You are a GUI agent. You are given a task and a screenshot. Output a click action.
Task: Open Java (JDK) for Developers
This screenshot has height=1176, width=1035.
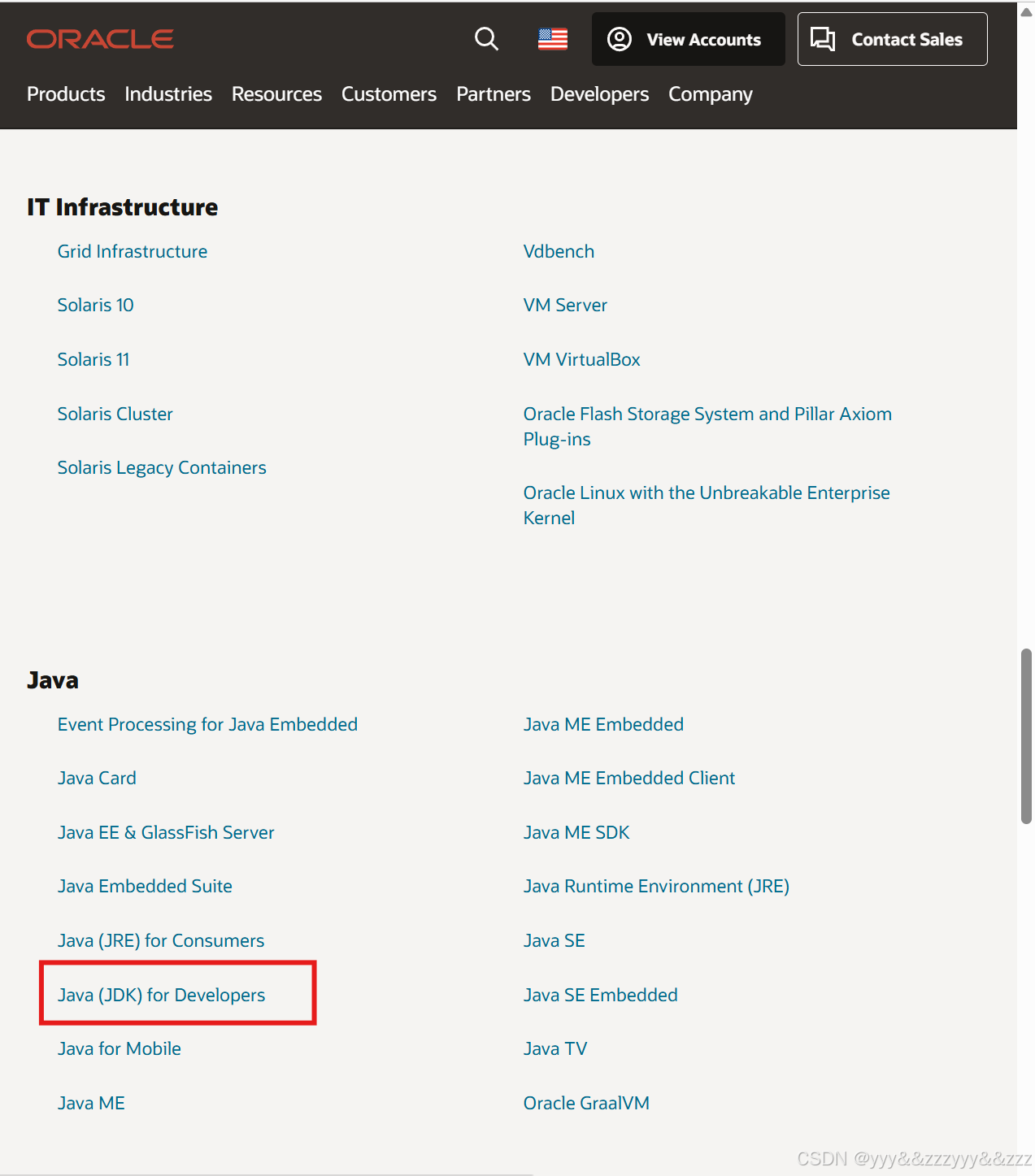(x=161, y=995)
